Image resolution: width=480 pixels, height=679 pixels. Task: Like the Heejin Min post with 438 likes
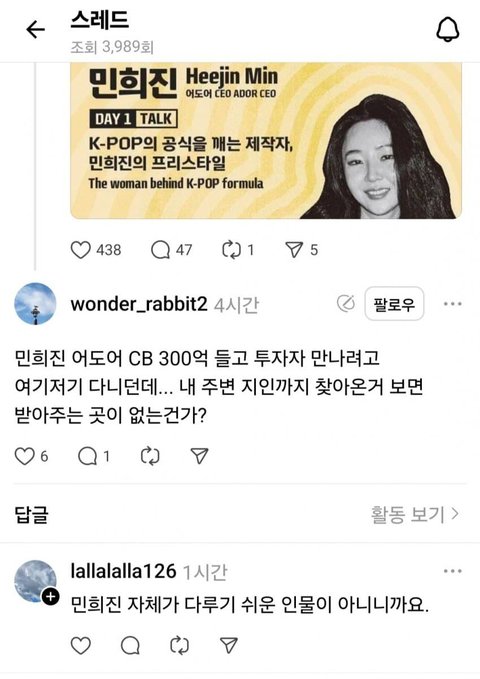point(81,250)
